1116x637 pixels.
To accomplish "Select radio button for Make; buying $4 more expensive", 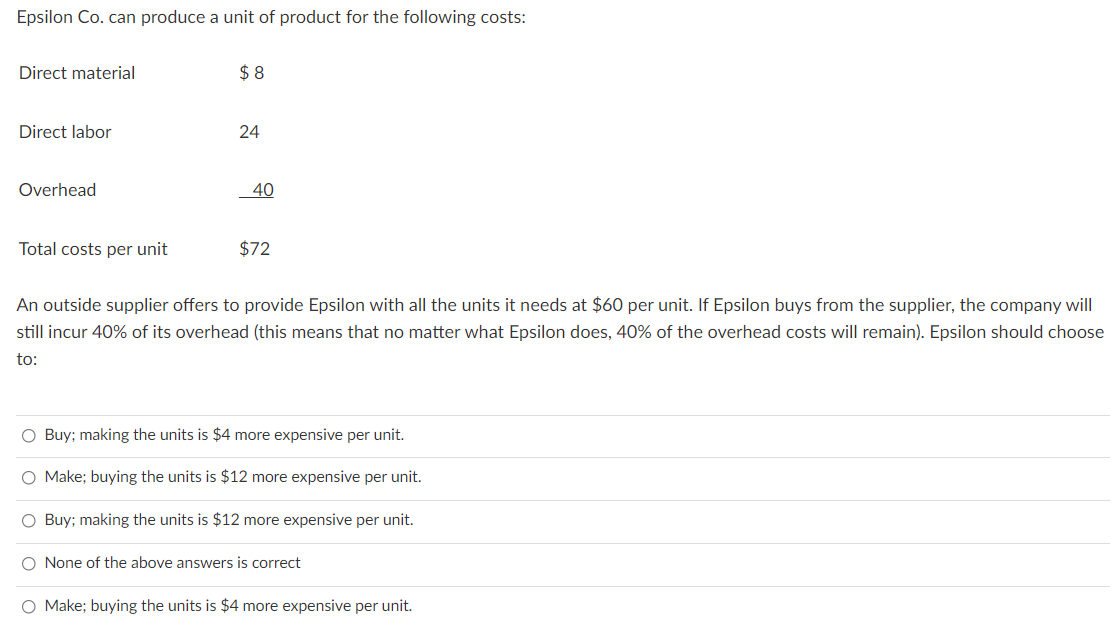I will click(28, 606).
